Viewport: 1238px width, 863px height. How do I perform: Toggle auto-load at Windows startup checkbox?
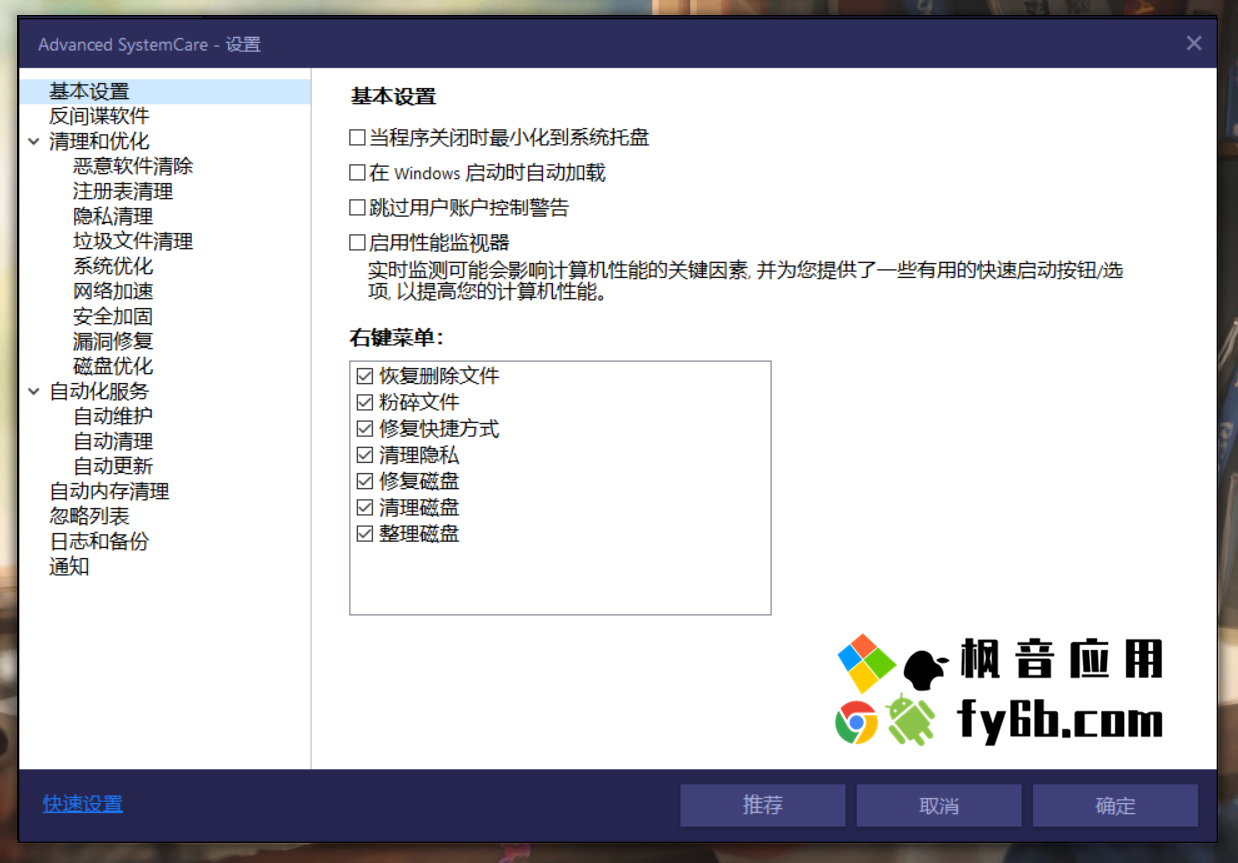[x=357, y=173]
